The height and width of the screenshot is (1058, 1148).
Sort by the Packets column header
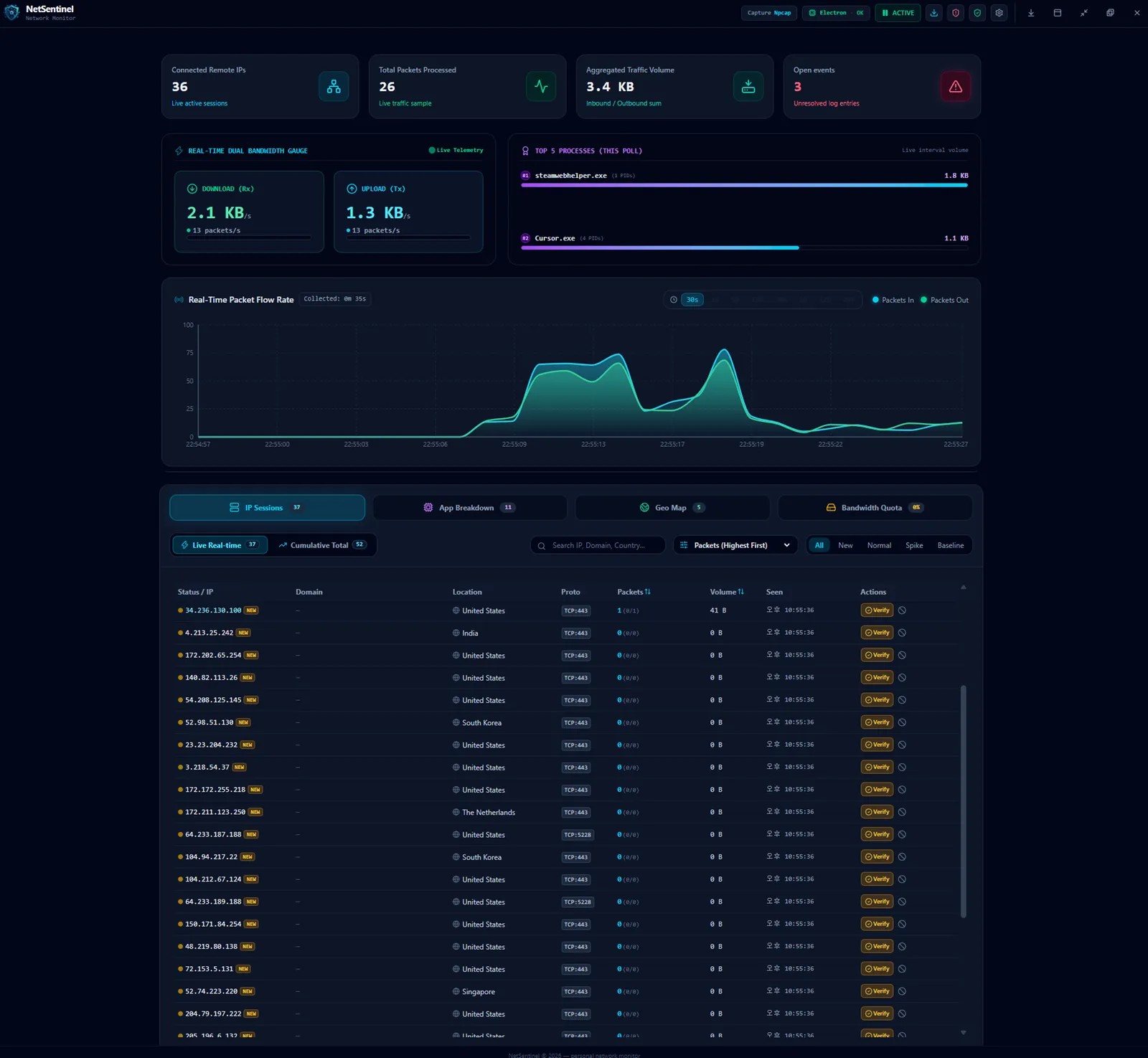634,592
